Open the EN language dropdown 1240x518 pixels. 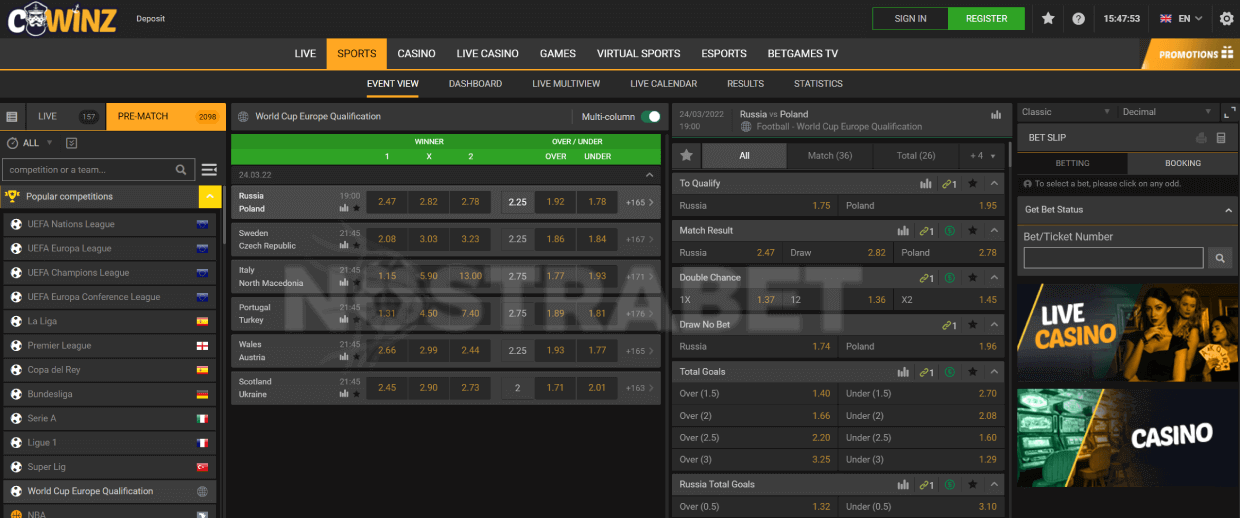(1180, 18)
